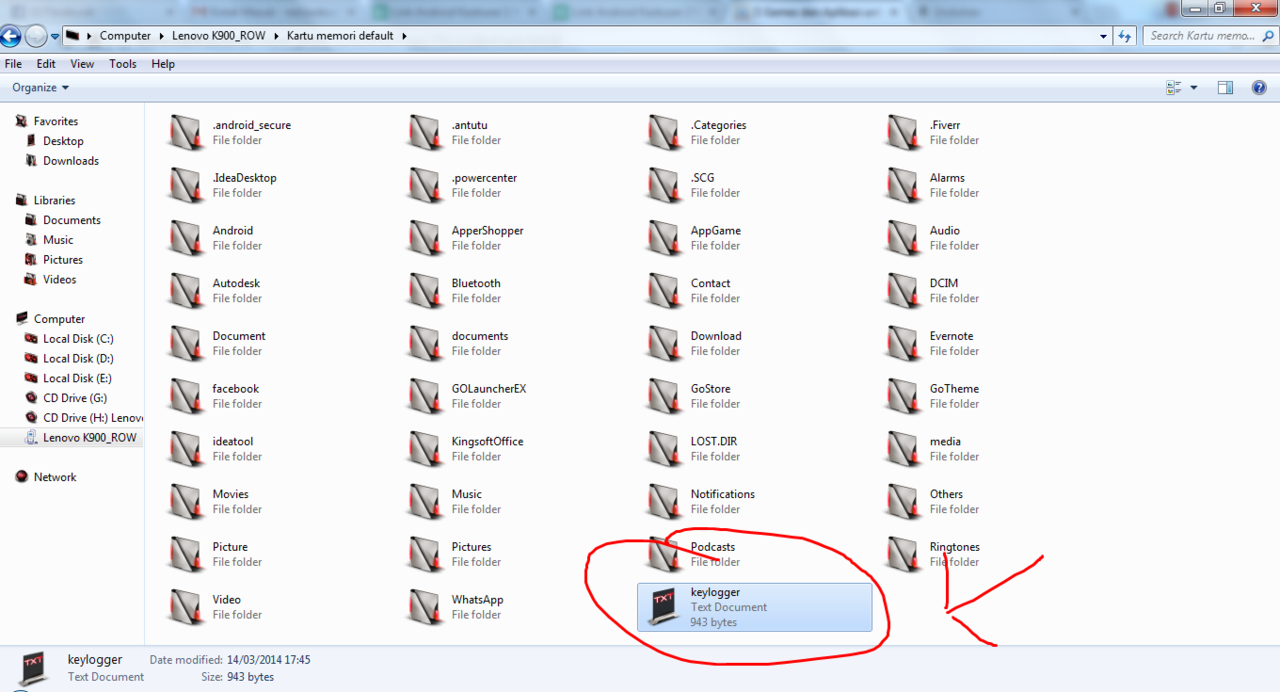
Task: Select the WhatsApp folder icon
Action: click(x=425, y=607)
